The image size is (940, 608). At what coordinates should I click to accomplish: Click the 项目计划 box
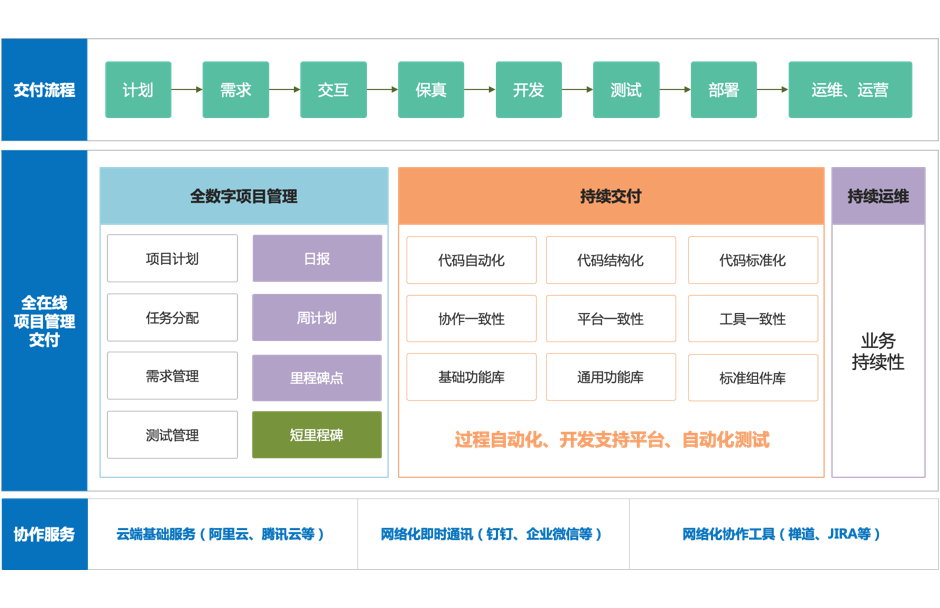[x=172, y=258]
